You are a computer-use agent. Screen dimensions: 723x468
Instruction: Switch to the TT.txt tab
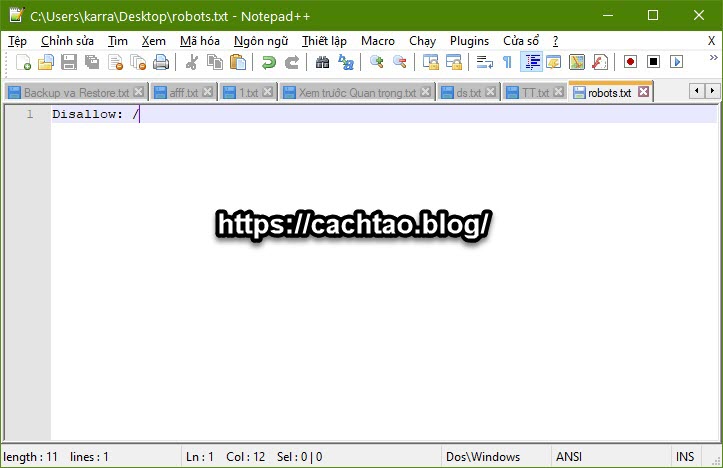pos(535,93)
